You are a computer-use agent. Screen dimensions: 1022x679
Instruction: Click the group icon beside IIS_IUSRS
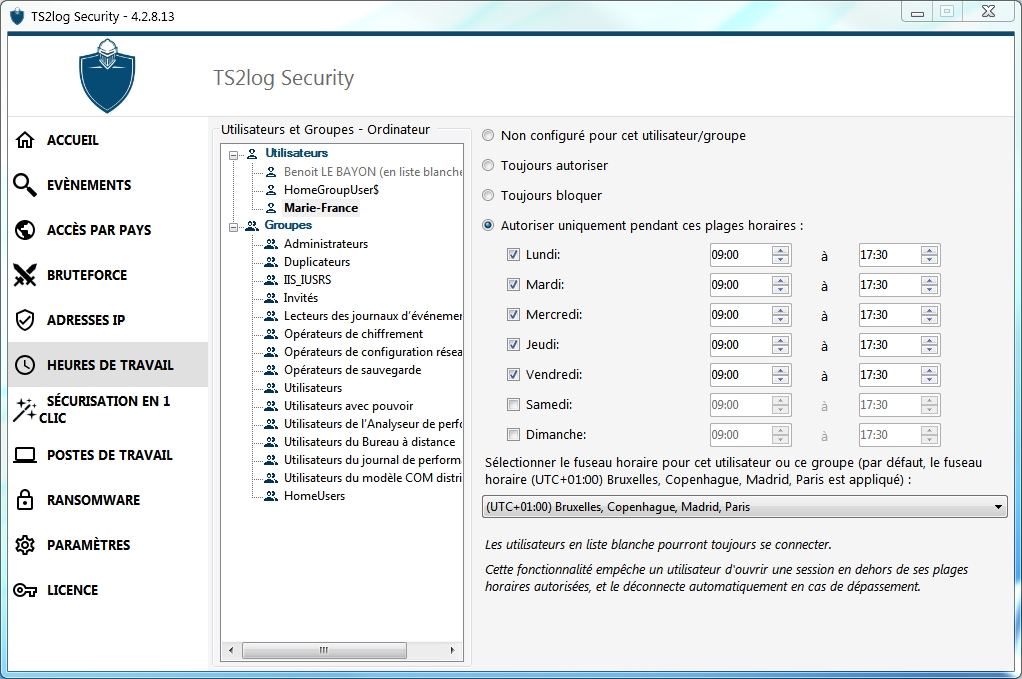tap(271, 280)
